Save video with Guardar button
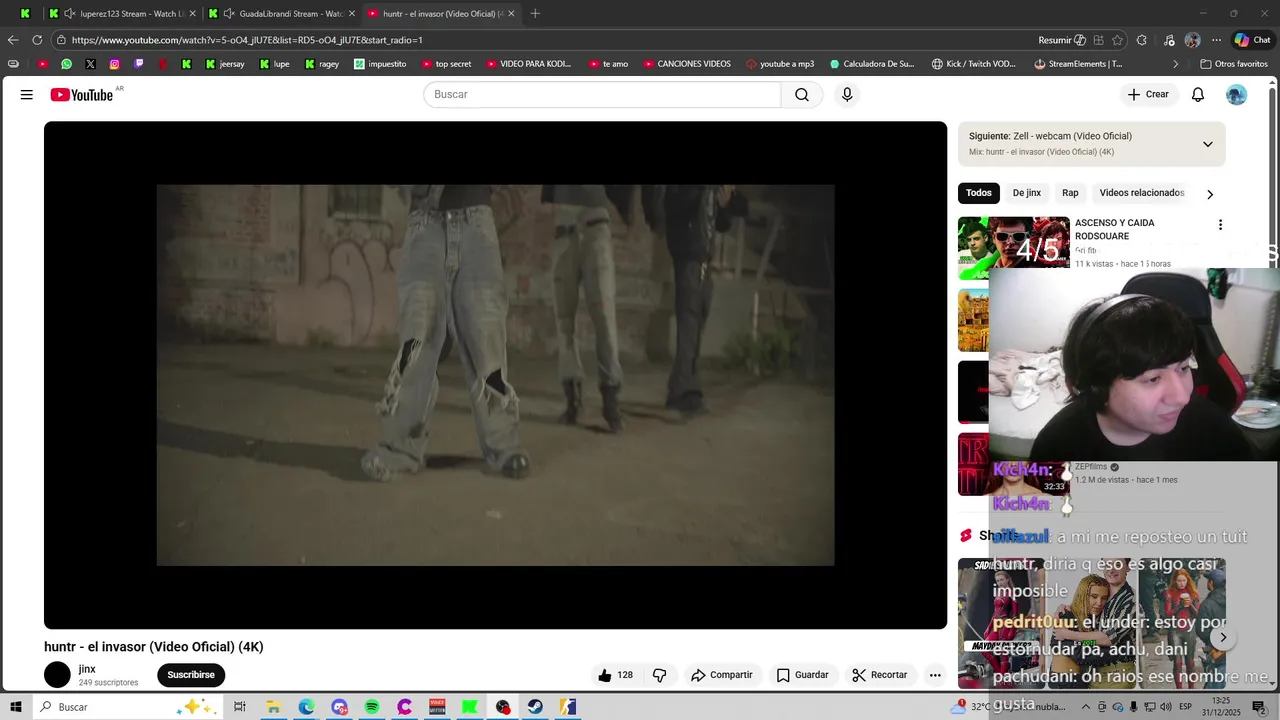This screenshot has width=1280, height=720. click(803, 675)
